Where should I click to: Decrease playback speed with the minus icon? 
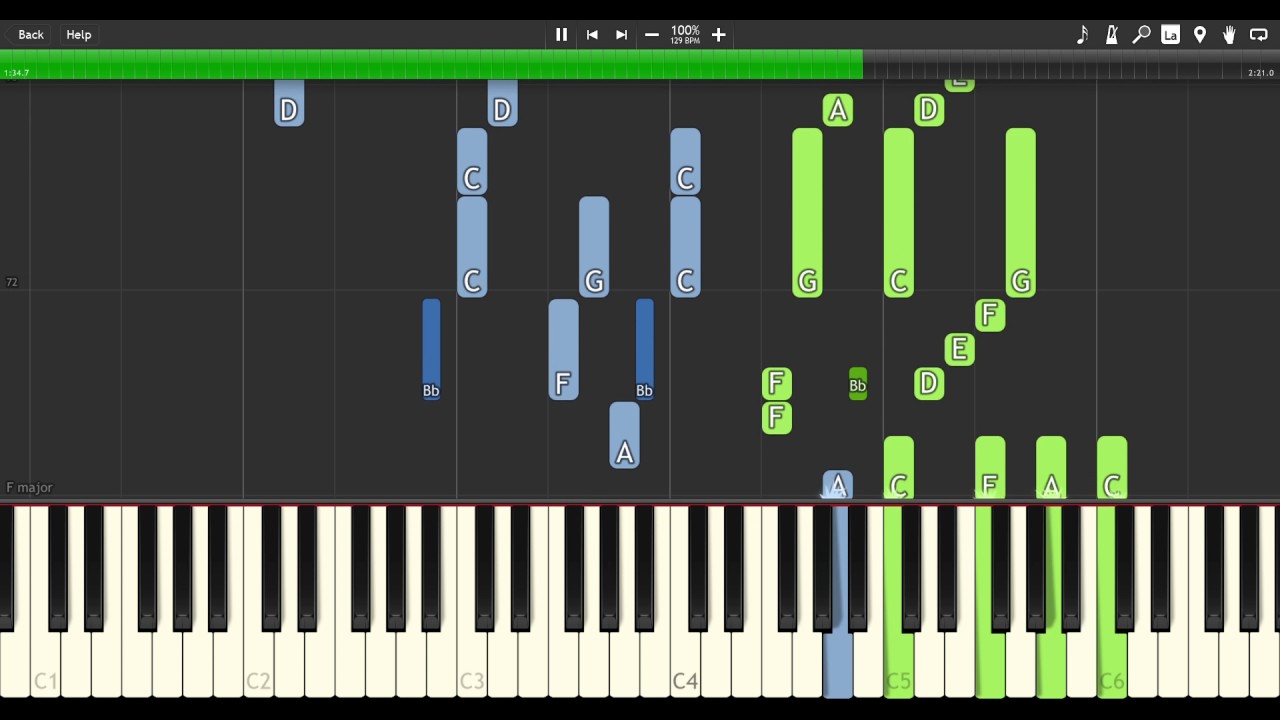[x=652, y=35]
